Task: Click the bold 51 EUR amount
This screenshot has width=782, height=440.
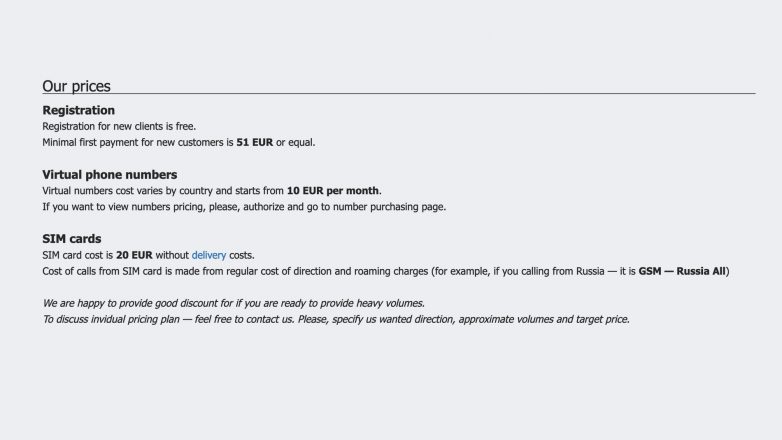Action: click(x=254, y=142)
